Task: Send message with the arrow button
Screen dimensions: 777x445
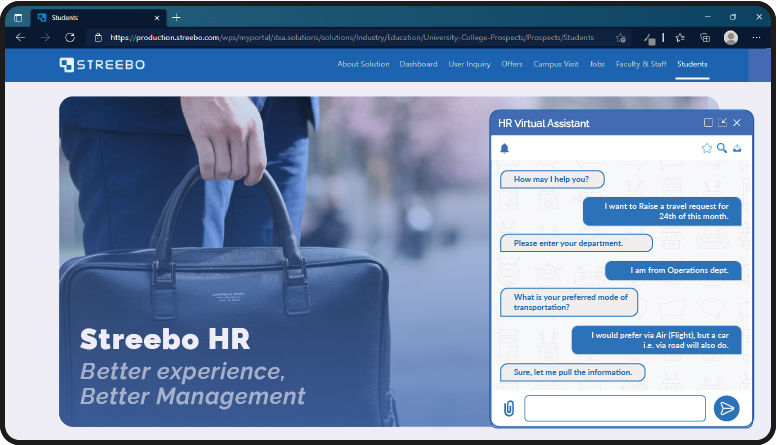Action: [x=726, y=408]
